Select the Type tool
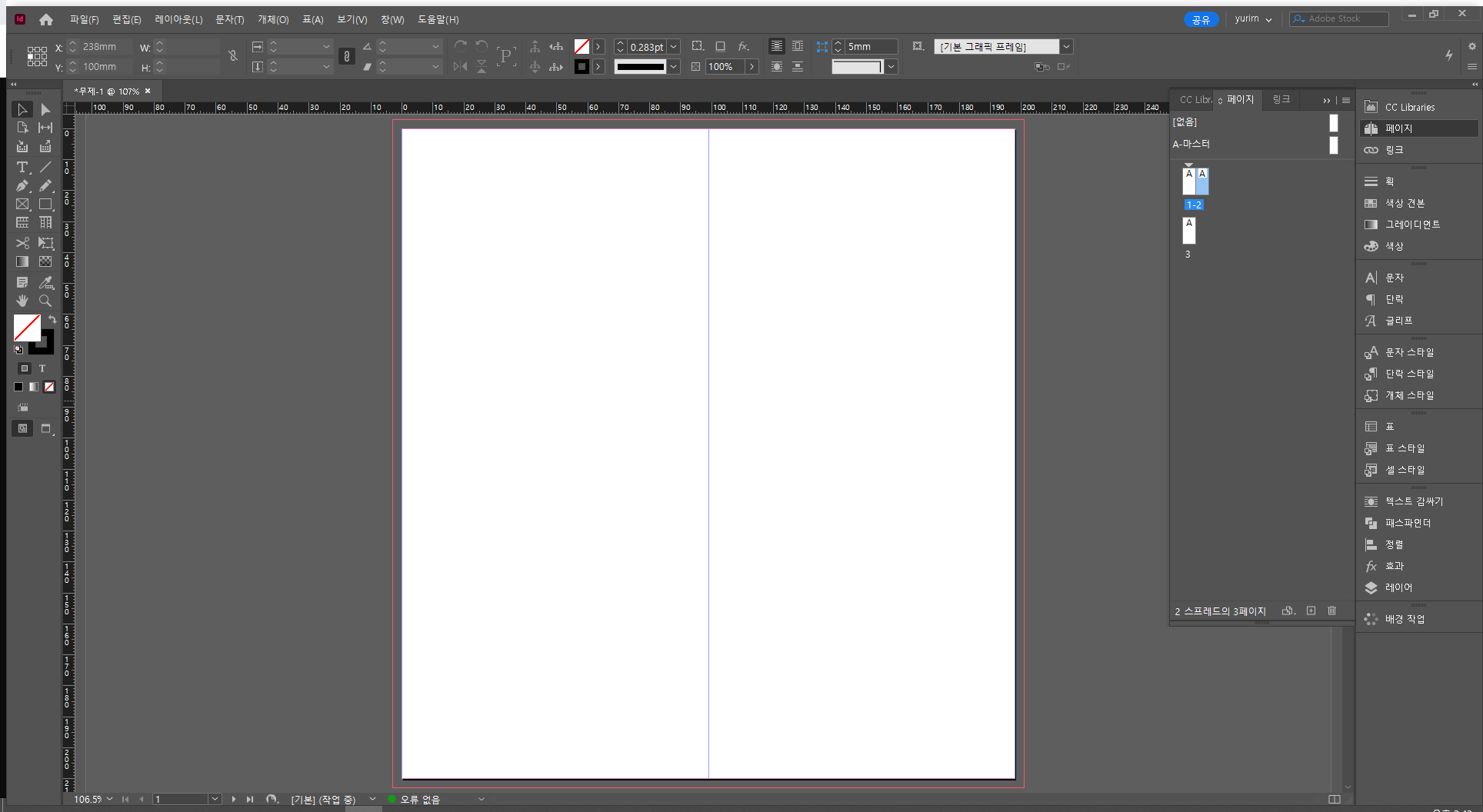Image resolution: width=1483 pixels, height=812 pixels. point(22,167)
